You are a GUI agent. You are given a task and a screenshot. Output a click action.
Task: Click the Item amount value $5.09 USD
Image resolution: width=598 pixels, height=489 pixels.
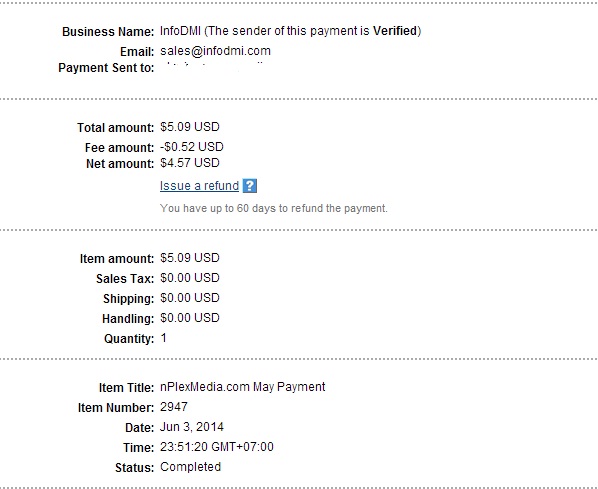coord(190,258)
